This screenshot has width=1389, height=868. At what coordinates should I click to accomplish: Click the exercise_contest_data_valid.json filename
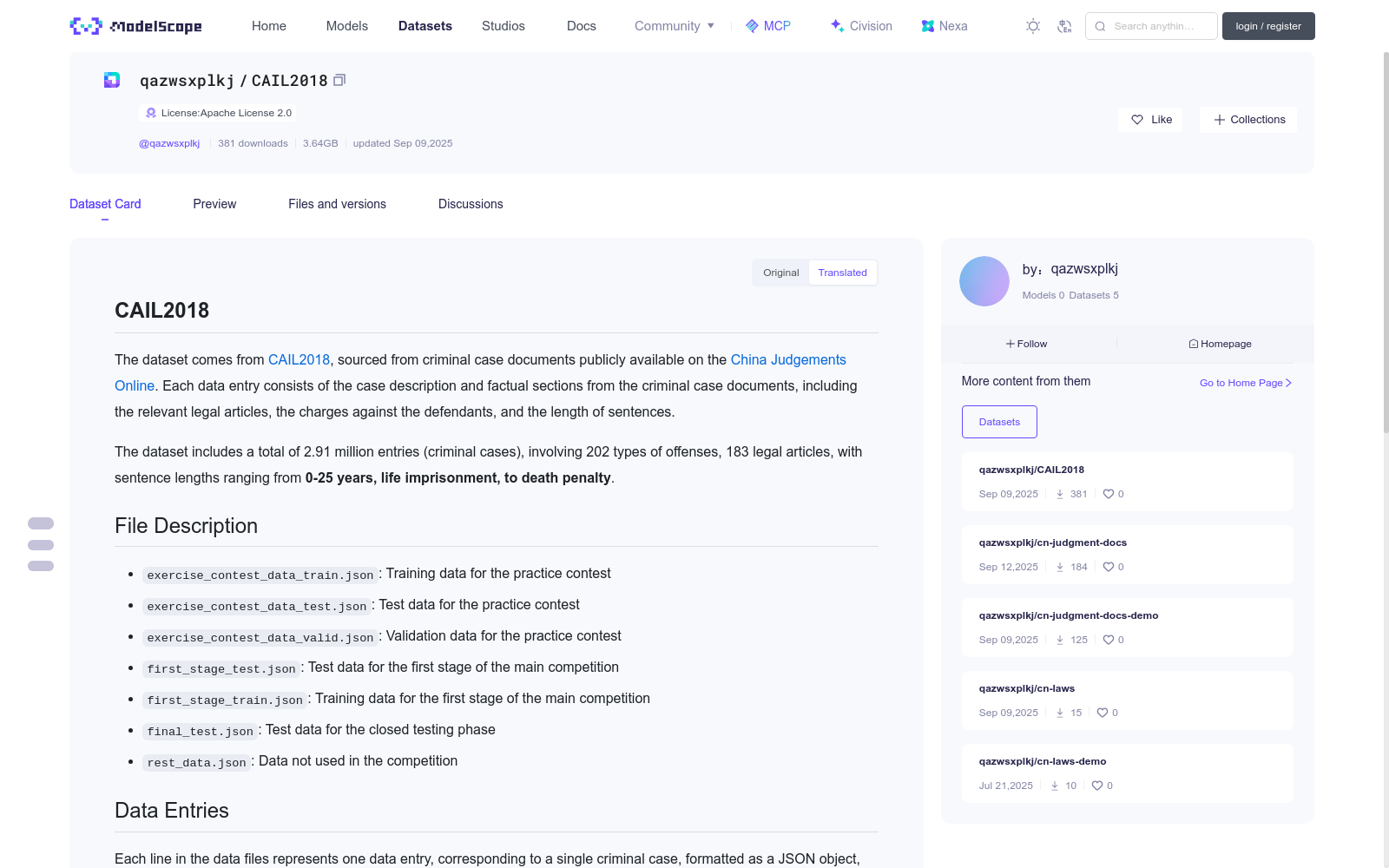pos(260,637)
